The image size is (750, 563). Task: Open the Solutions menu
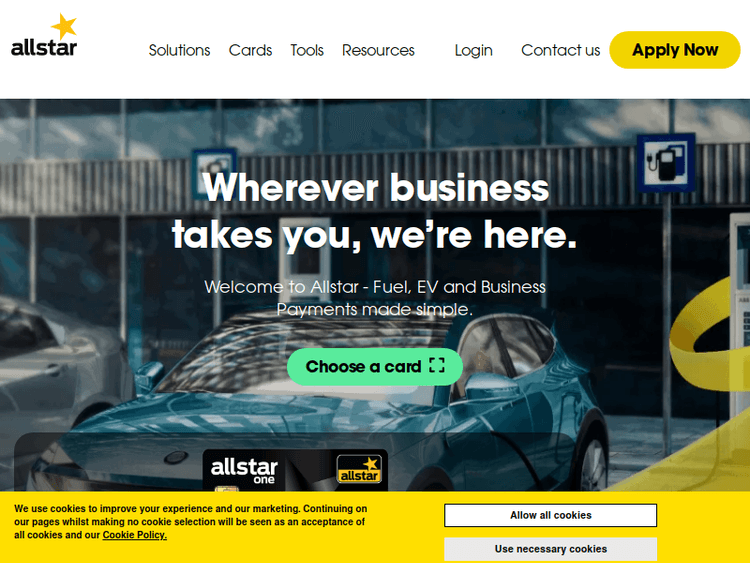pos(179,50)
